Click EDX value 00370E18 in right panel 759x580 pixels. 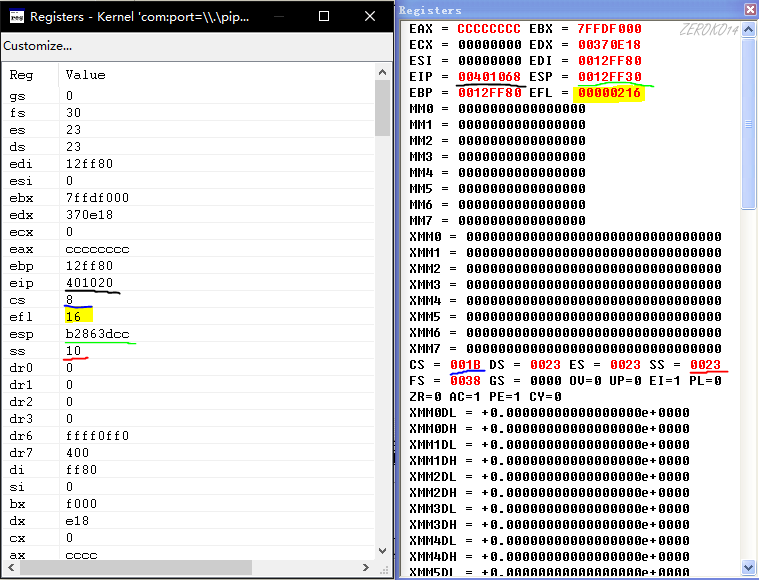609,45
